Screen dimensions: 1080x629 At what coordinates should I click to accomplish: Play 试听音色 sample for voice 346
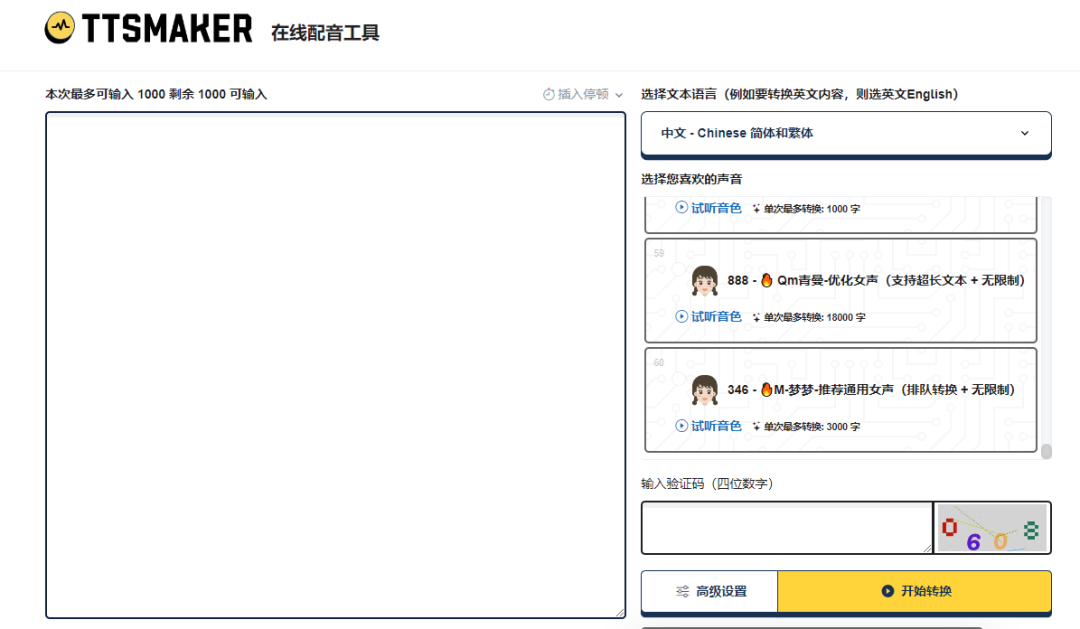tap(709, 426)
